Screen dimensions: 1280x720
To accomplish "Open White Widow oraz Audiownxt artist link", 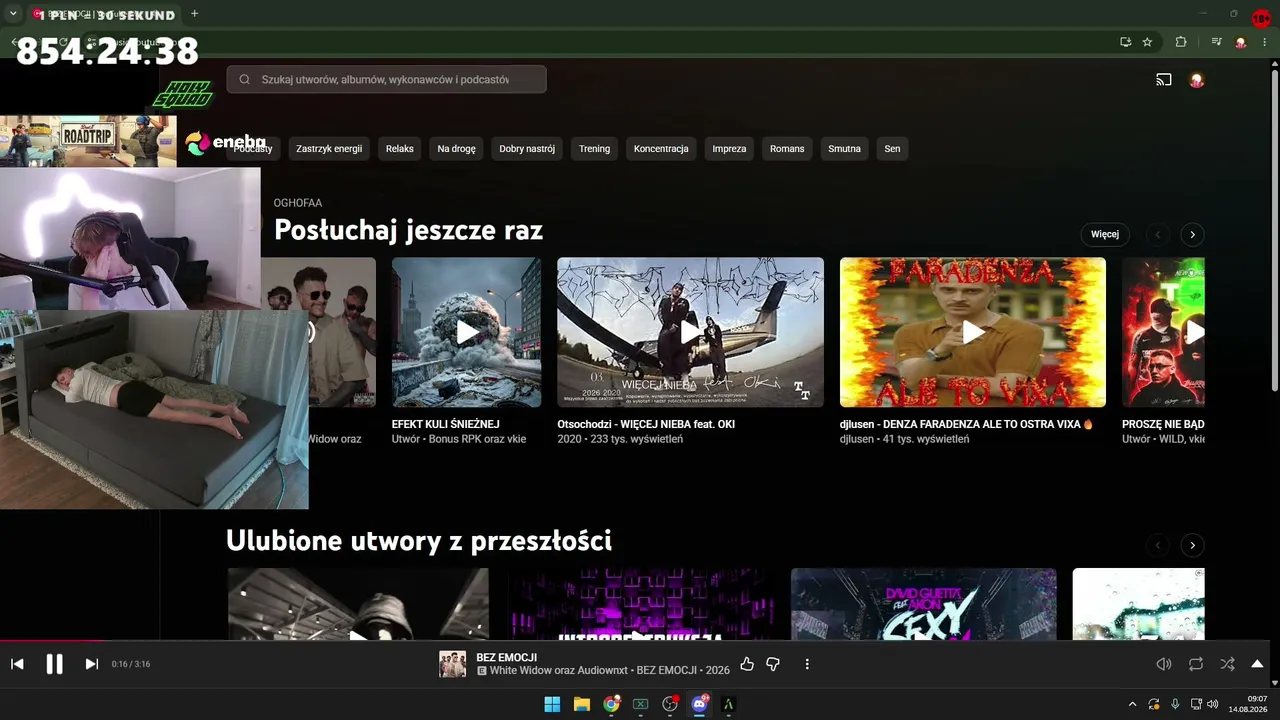I will [561, 671].
